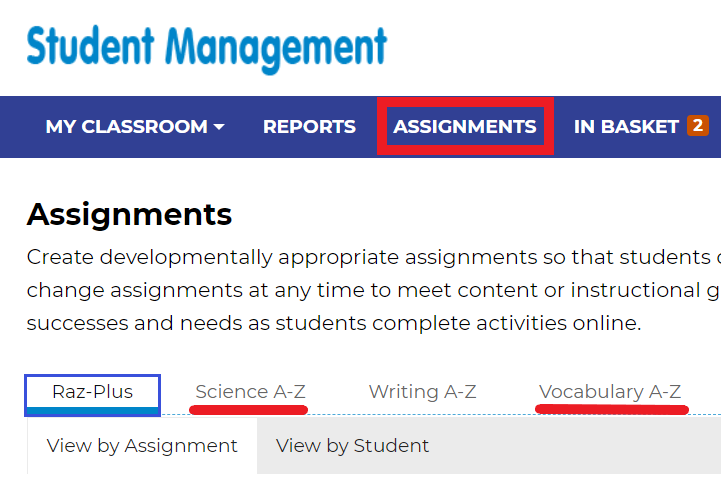Image resolution: width=721 pixels, height=477 pixels.
Task: Go to the Reports page
Action: click(309, 127)
